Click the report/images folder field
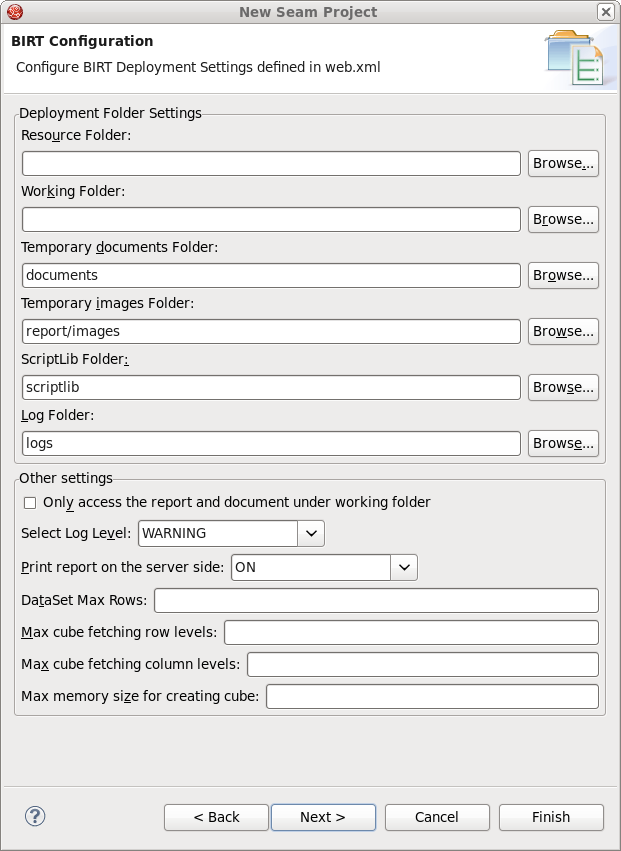 [271, 331]
